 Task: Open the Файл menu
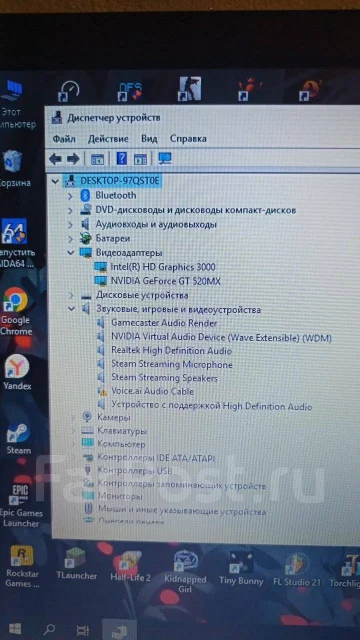click(64, 139)
